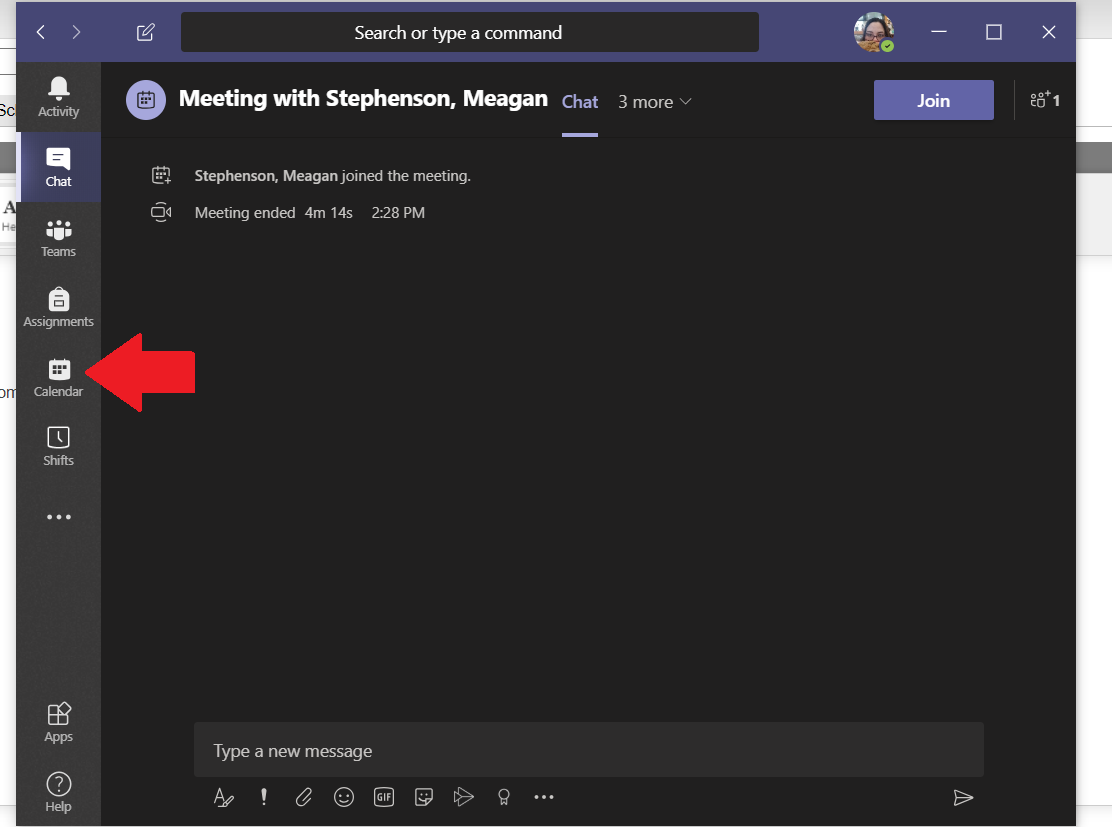This screenshot has width=1112, height=827.
Task: Click the 4m 14s duration text
Action: [328, 213]
